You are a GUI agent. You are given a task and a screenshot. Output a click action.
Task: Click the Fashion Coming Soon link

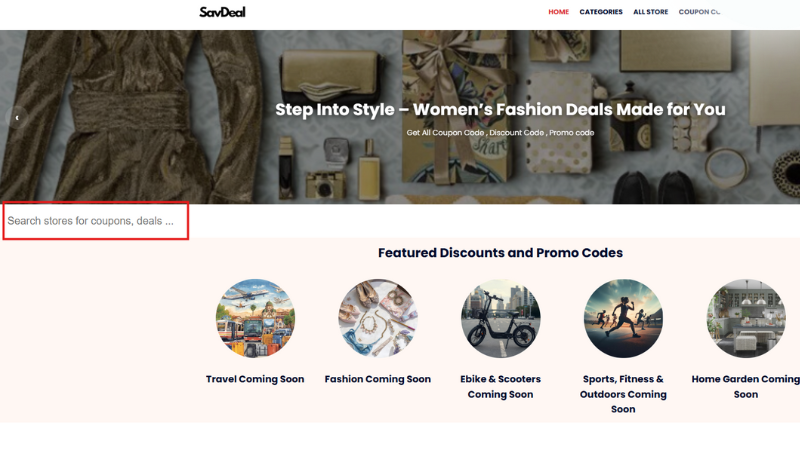click(x=378, y=379)
